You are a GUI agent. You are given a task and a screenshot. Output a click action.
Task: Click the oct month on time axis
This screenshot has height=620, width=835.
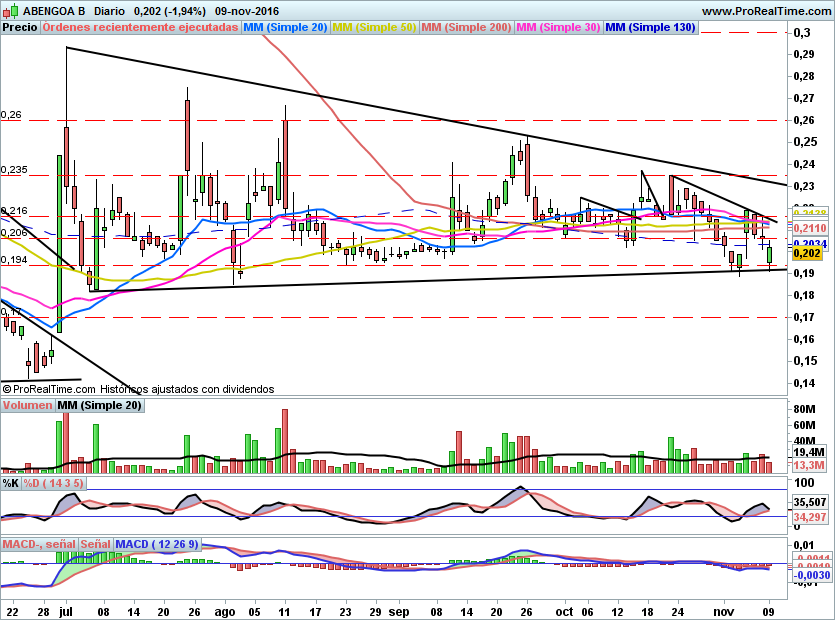point(564,611)
